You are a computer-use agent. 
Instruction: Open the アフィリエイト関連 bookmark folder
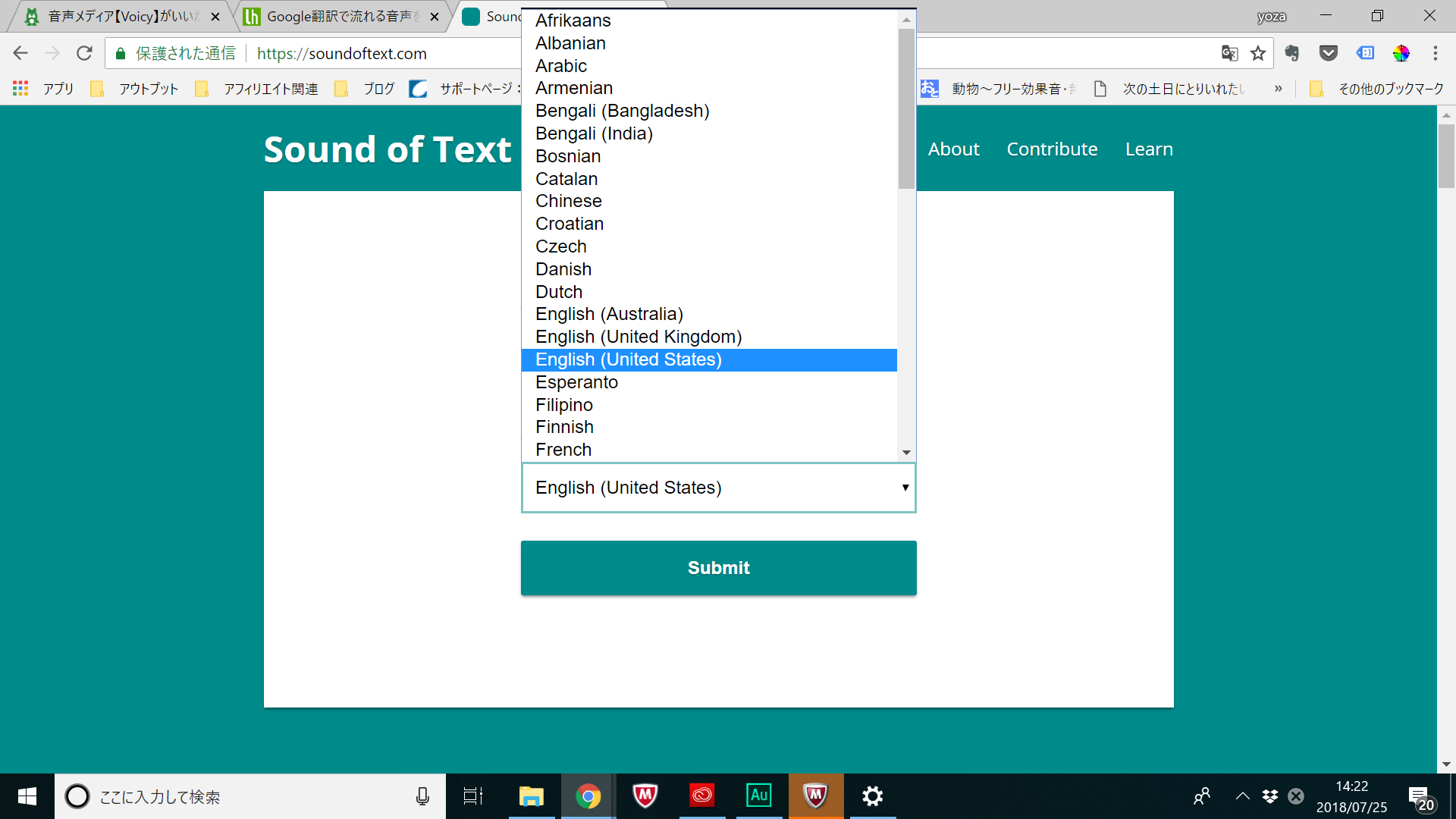[257, 89]
